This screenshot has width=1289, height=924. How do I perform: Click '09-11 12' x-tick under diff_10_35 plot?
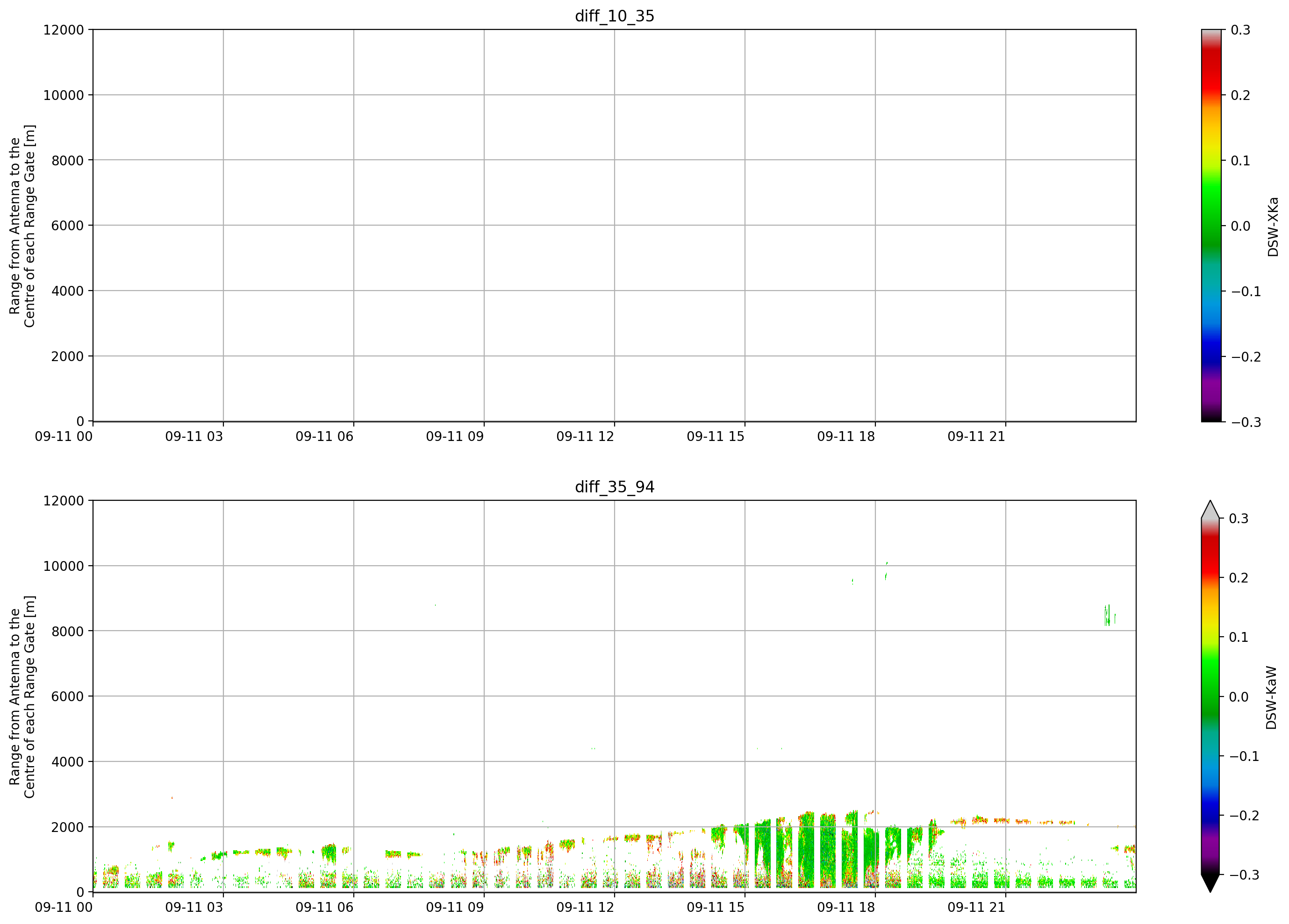pos(586,436)
